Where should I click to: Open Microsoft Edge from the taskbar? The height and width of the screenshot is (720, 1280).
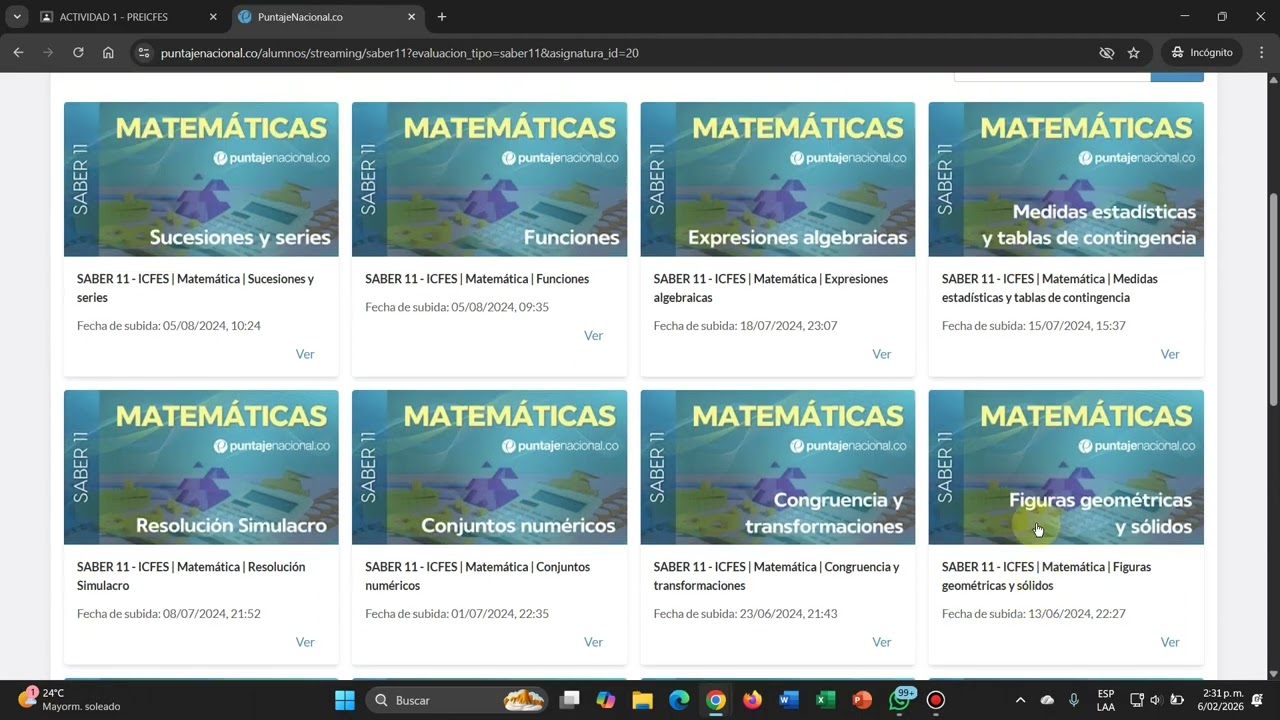point(679,700)
